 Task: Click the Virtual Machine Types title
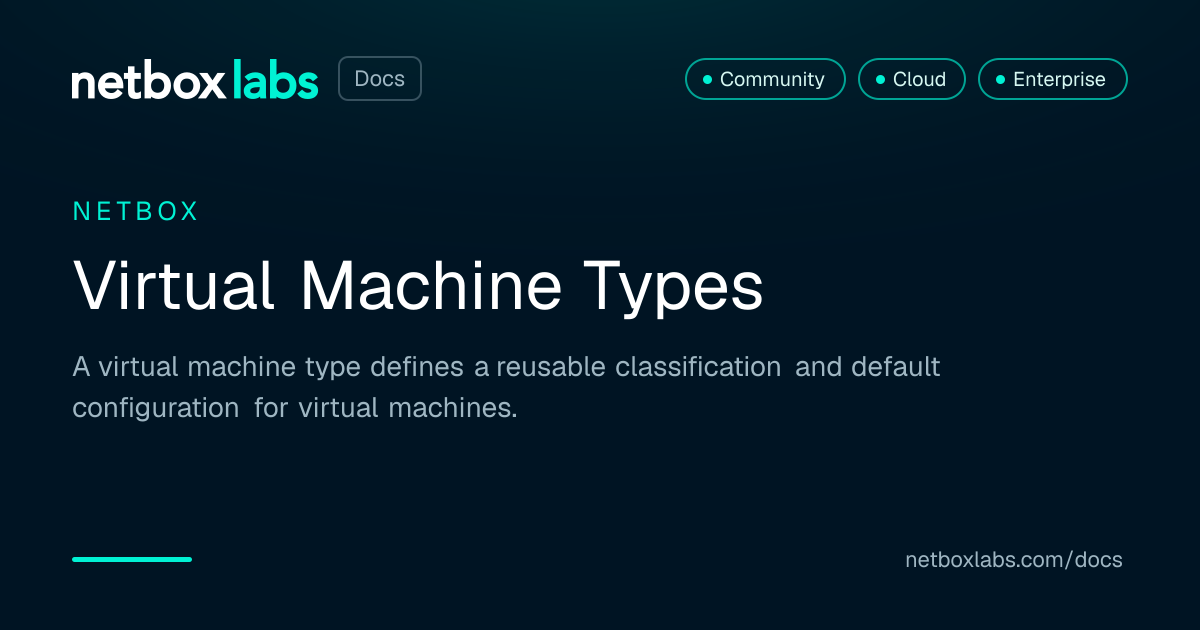[x=418, y=288]
